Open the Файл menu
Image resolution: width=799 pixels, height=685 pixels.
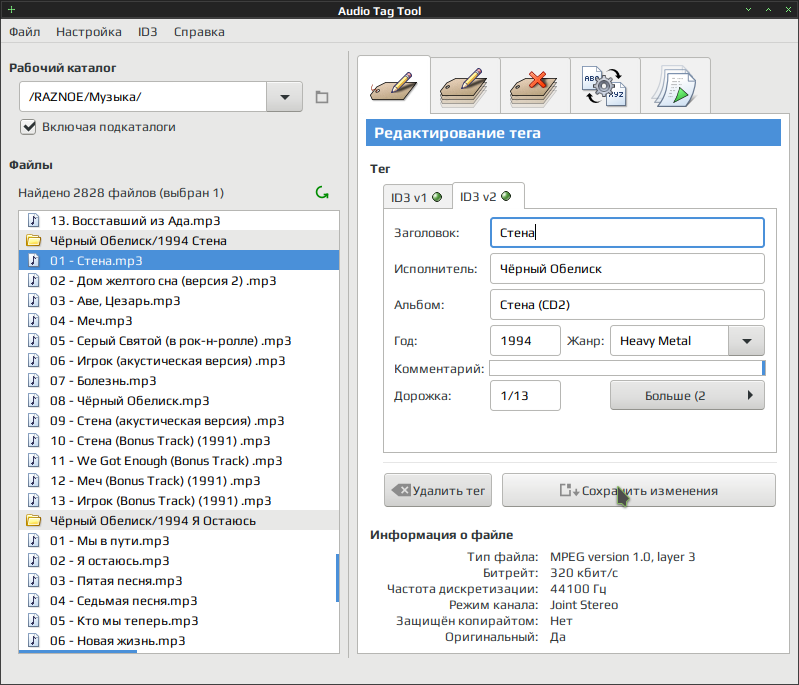24,32
